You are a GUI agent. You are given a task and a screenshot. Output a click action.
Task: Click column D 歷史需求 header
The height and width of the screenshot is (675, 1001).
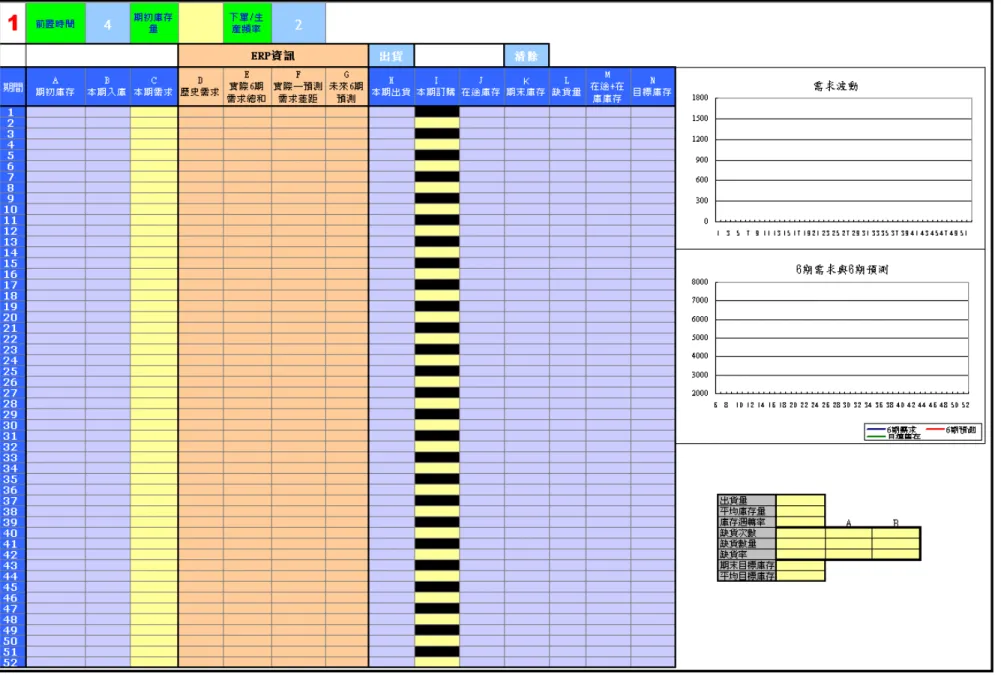pyautogui.click(x=200, y=87)
